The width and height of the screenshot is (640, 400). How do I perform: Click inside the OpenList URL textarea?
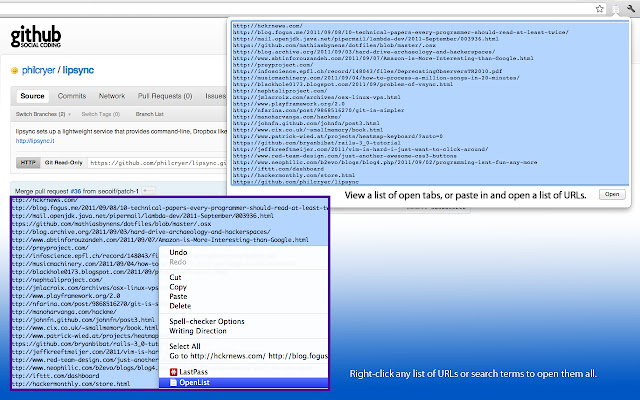coord(430,104)
